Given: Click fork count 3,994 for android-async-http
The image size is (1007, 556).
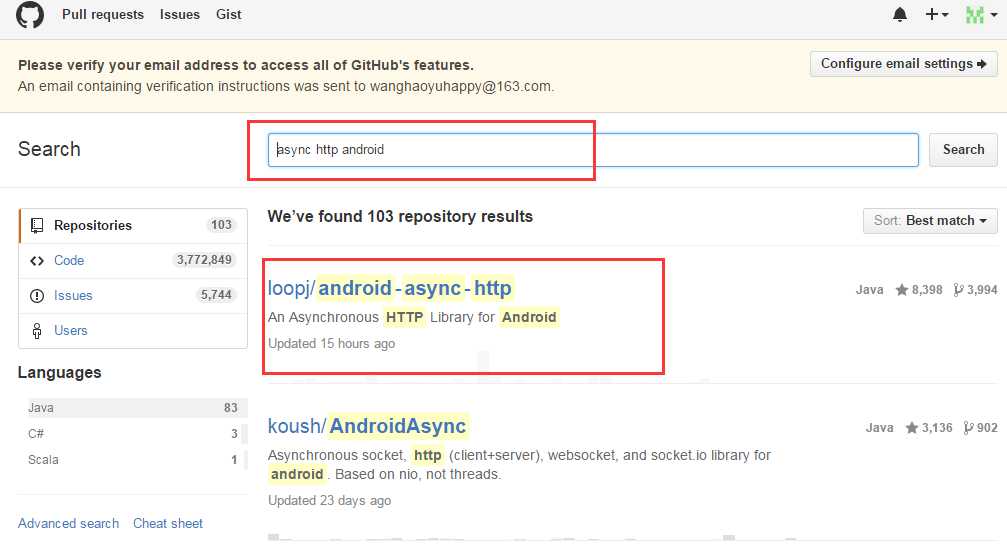Looking at the screenshot, I should tap(976, 290).
